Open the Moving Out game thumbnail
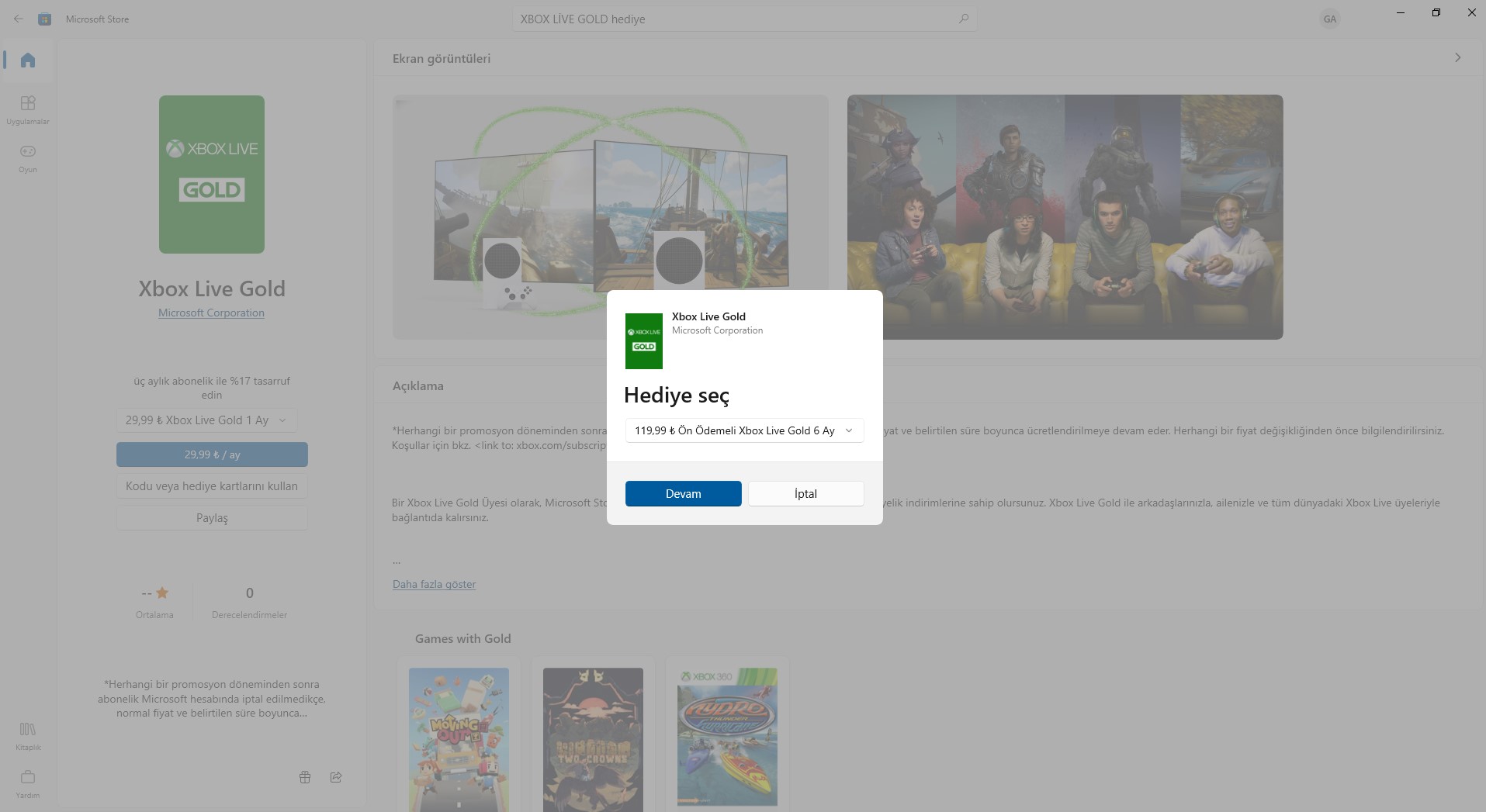Image resolution: width=1486 pixels, height=812 pixels. [x=459, y=738]
